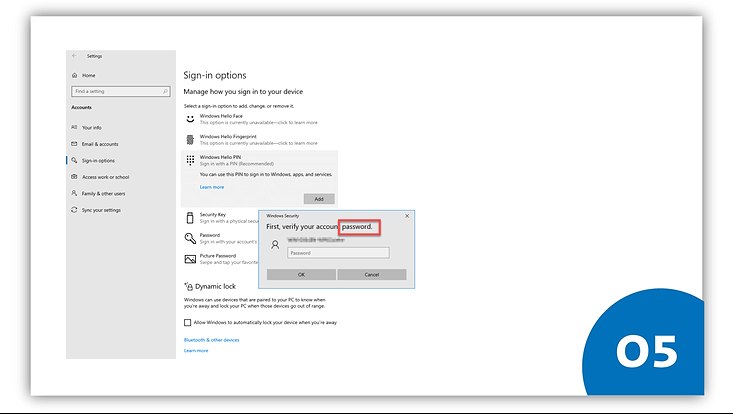Click the Find a setting search box
This screenshot has height=414, width=733.
119,91
